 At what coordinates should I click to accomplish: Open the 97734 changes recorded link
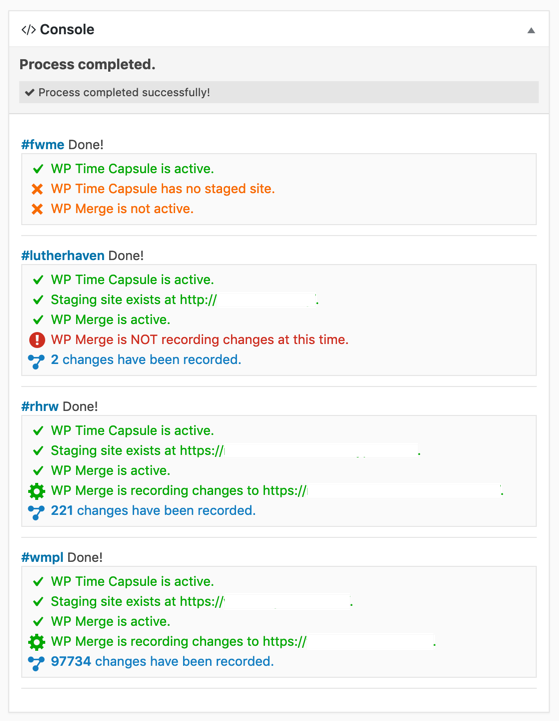(162, 661)
